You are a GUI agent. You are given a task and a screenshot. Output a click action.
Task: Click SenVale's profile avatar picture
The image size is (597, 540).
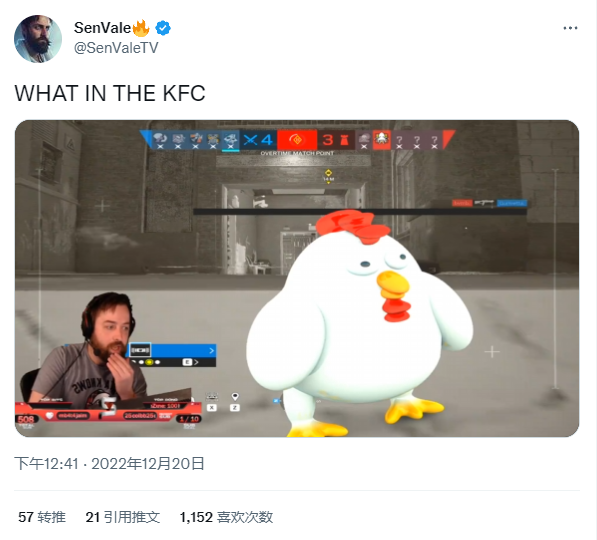(x=38, y=39)
